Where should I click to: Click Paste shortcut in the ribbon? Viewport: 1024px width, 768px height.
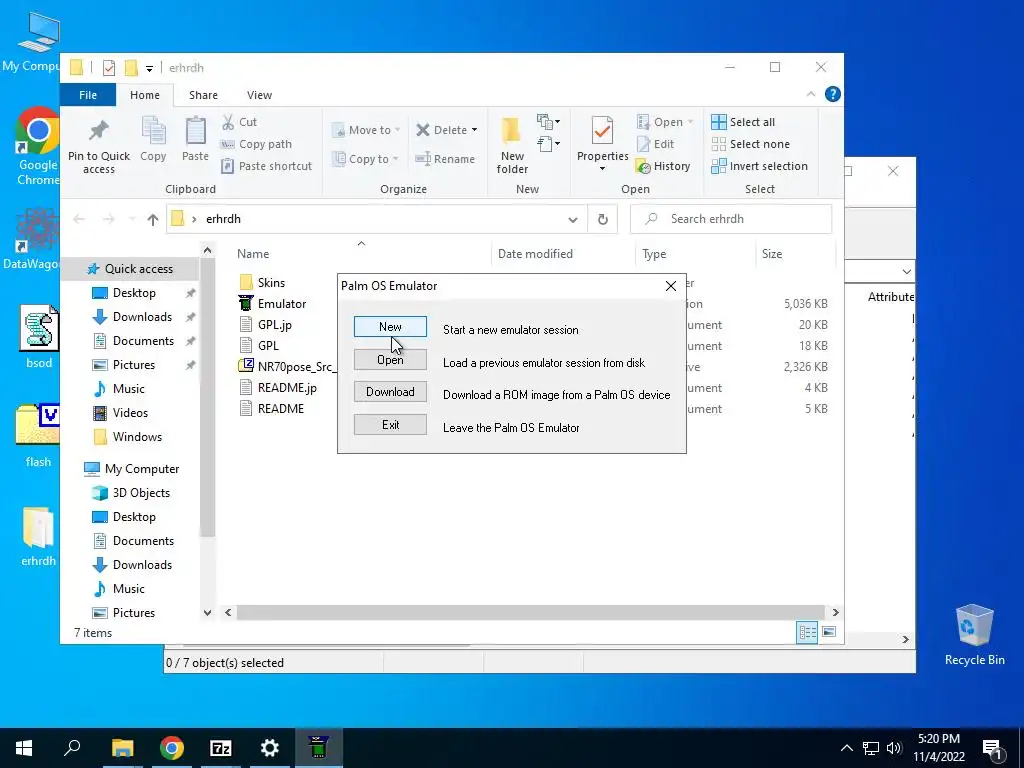pyautogui.click(x=266, y=166)
